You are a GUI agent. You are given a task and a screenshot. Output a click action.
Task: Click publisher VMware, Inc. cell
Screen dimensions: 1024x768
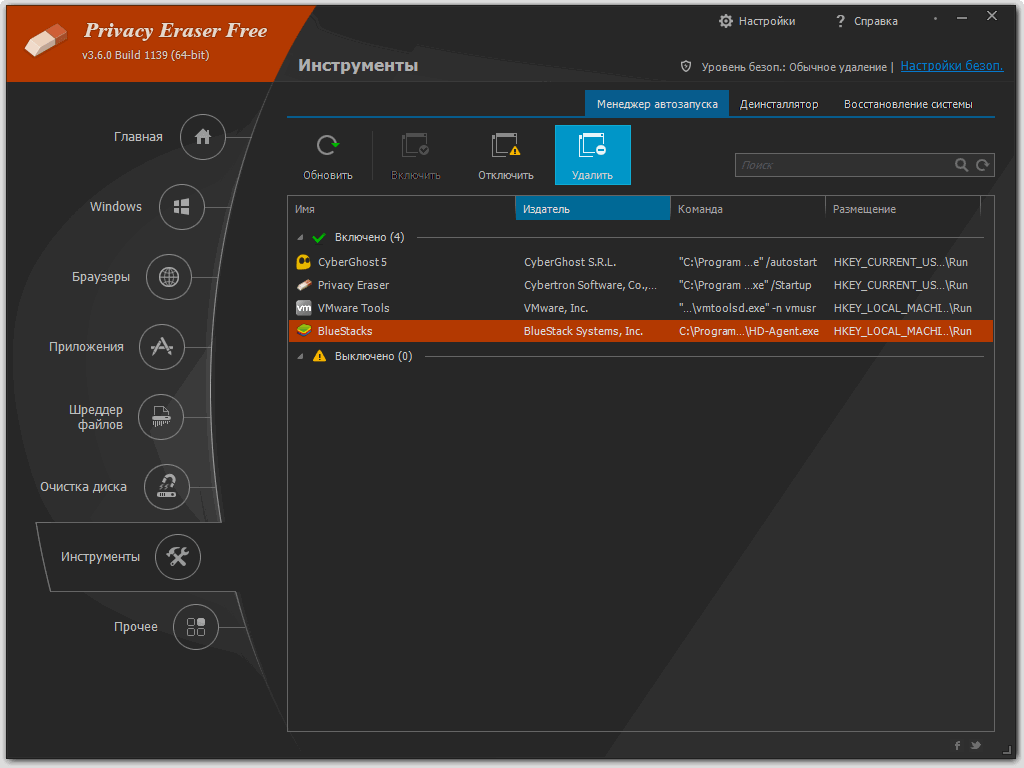pyautogui.click(x=556, y=308)
